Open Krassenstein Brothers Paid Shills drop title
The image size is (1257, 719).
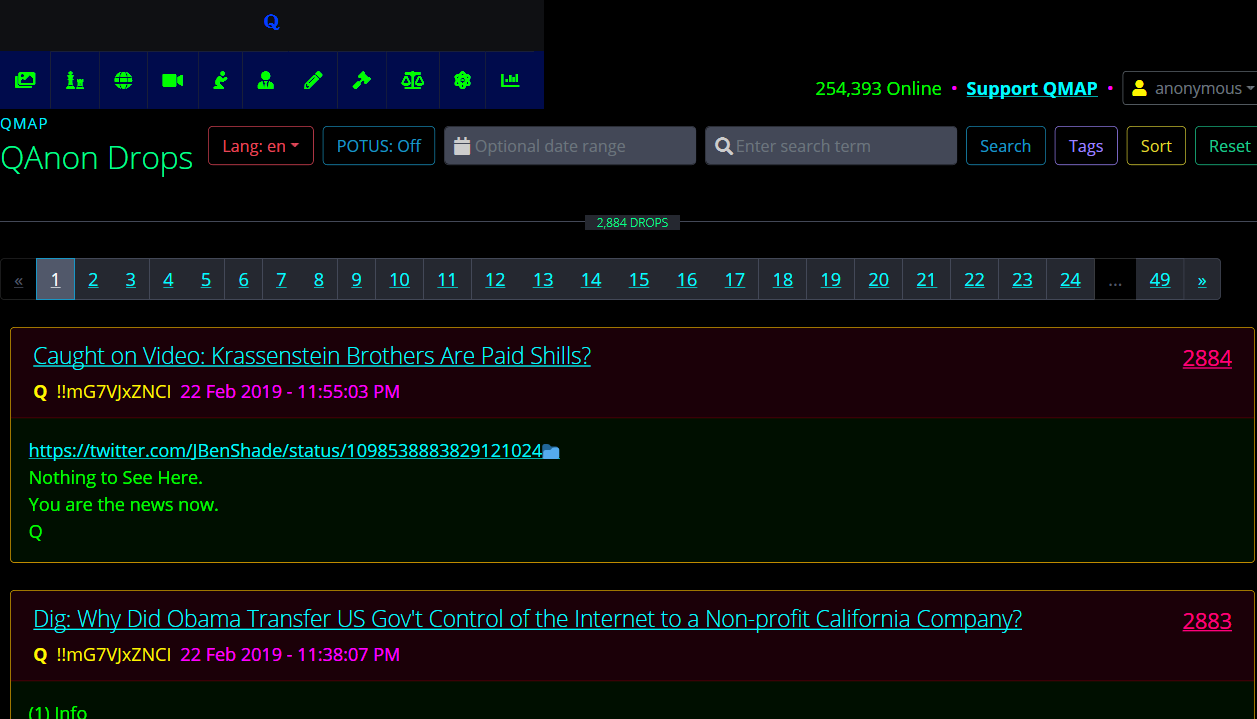pos(312,355)
